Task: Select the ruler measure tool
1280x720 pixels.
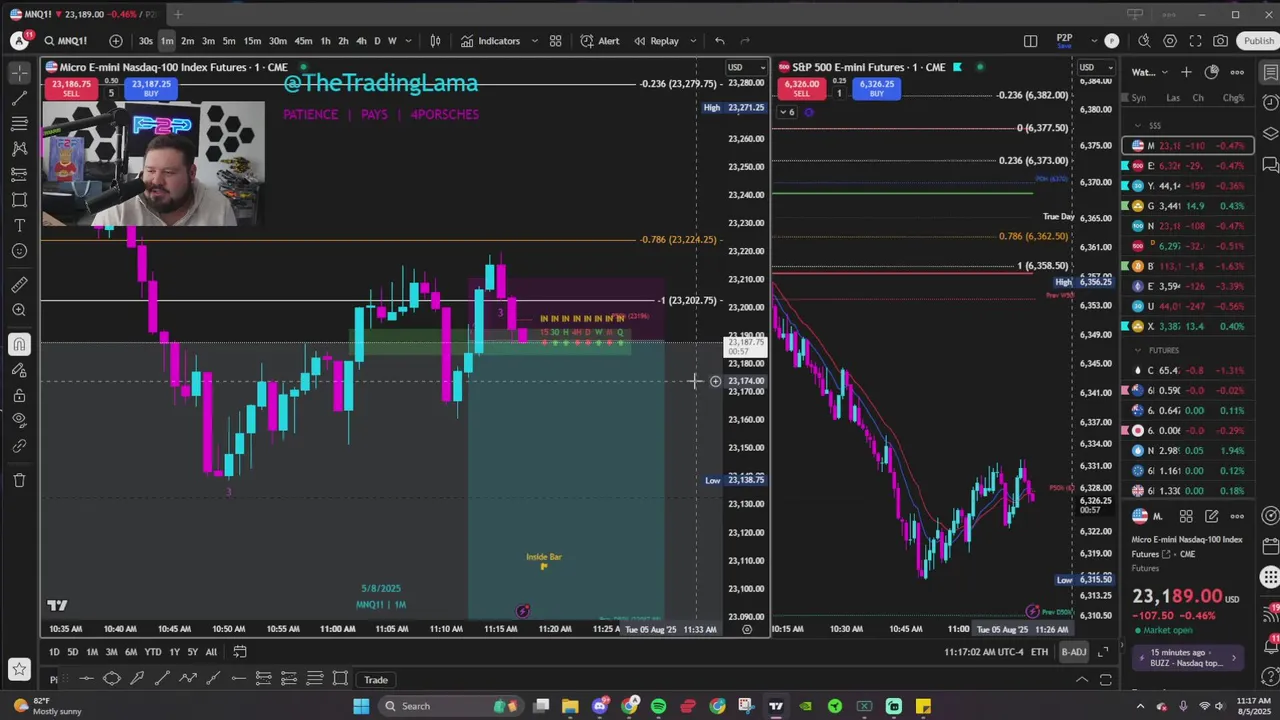Action: point(19,285)
